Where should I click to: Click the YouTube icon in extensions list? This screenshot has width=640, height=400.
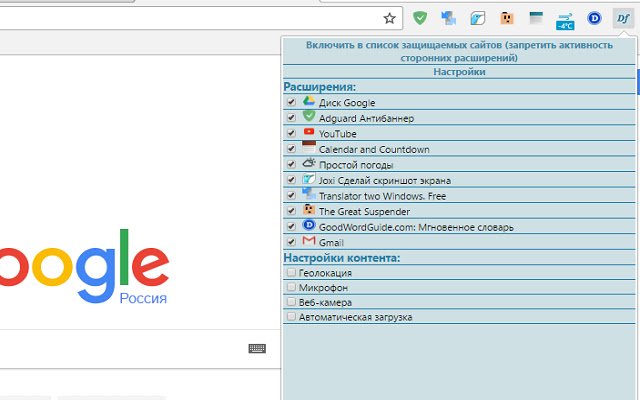tap(309, 131)
